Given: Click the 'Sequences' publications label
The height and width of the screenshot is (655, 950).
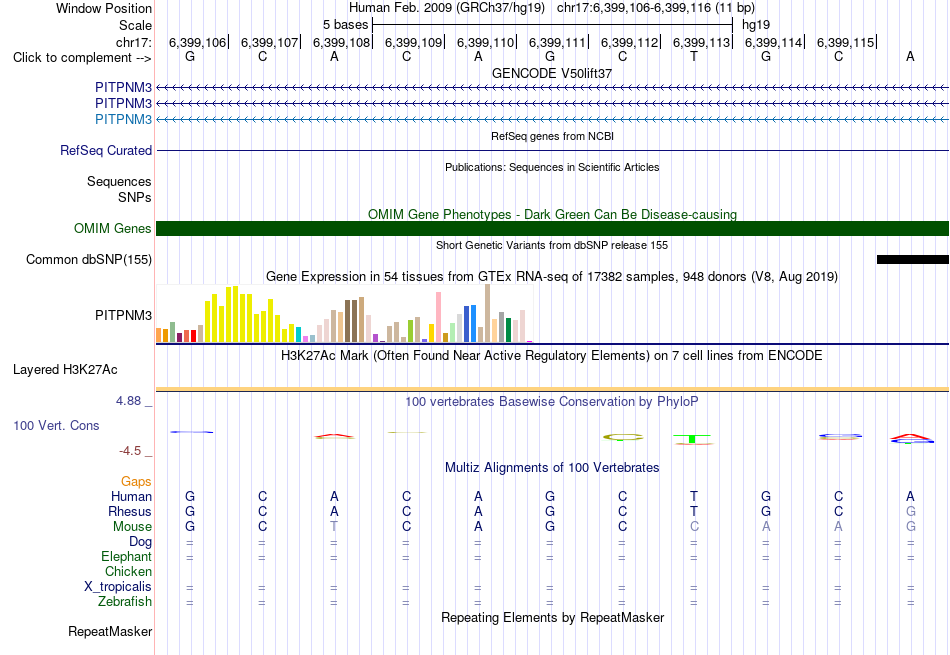Looking at the screenshot, I should pyautogui.click(x=119, y=181).
